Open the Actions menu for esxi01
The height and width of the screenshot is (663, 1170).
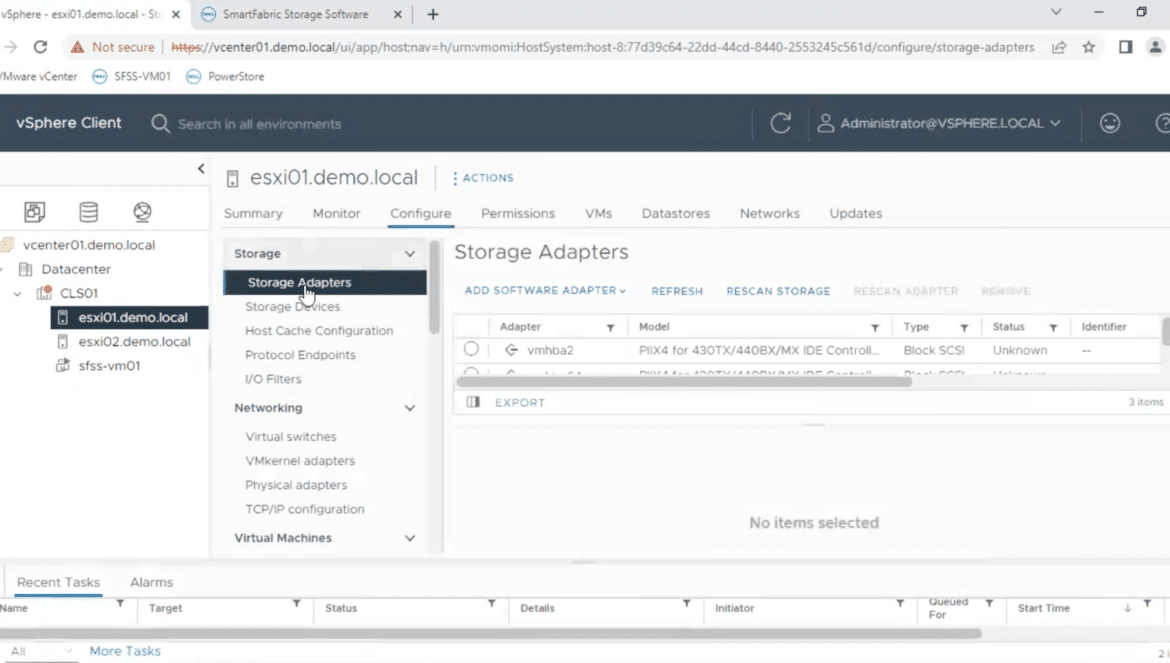pos(483,177)
